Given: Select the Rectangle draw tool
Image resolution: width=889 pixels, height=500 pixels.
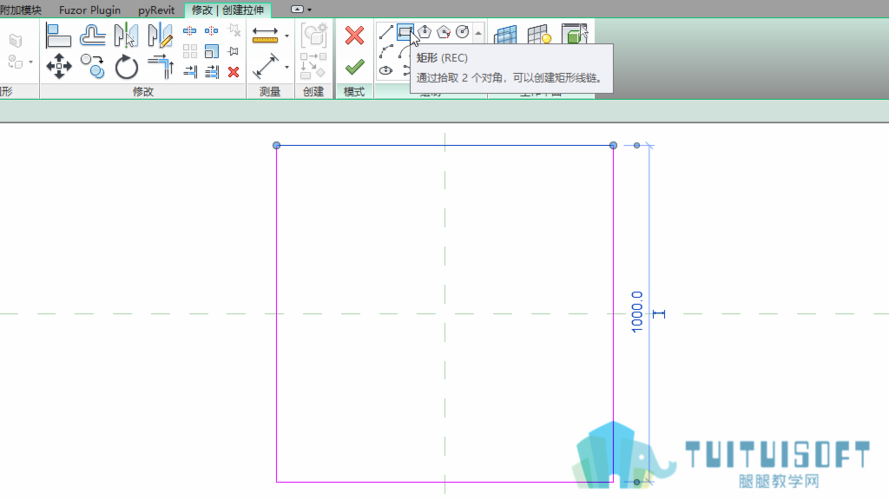Looking at the screenshot, I should coord(405,32).
